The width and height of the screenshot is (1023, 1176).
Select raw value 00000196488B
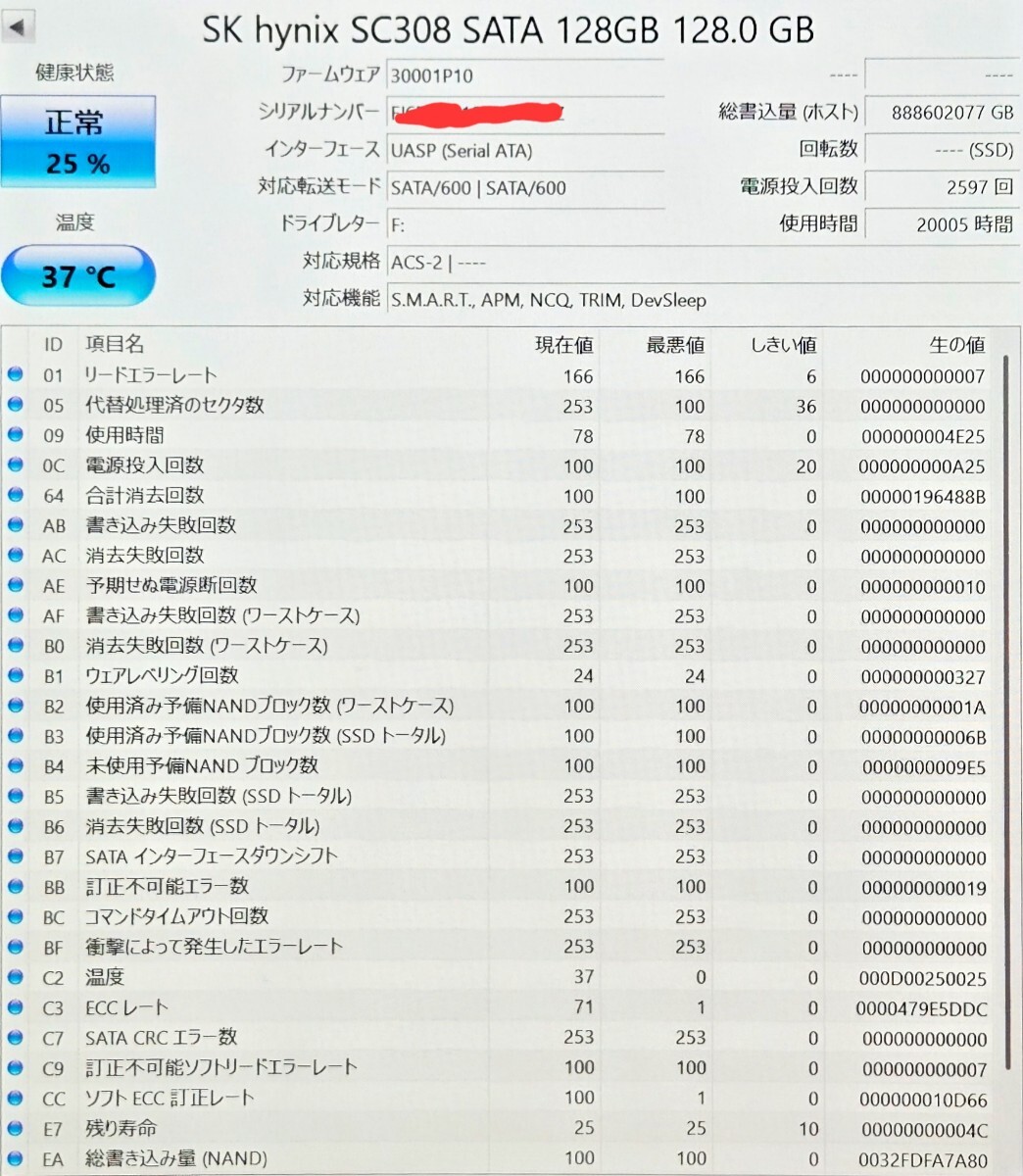[923, 497]
